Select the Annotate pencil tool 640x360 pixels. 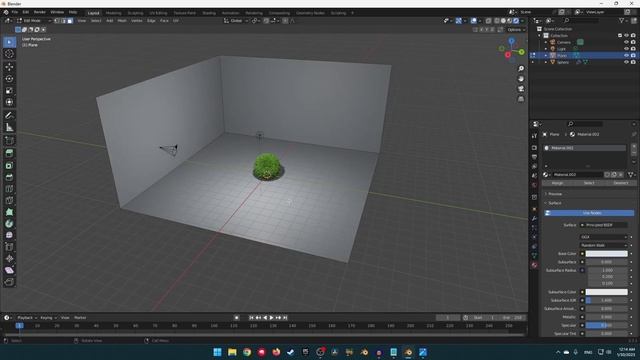point(9,116)
